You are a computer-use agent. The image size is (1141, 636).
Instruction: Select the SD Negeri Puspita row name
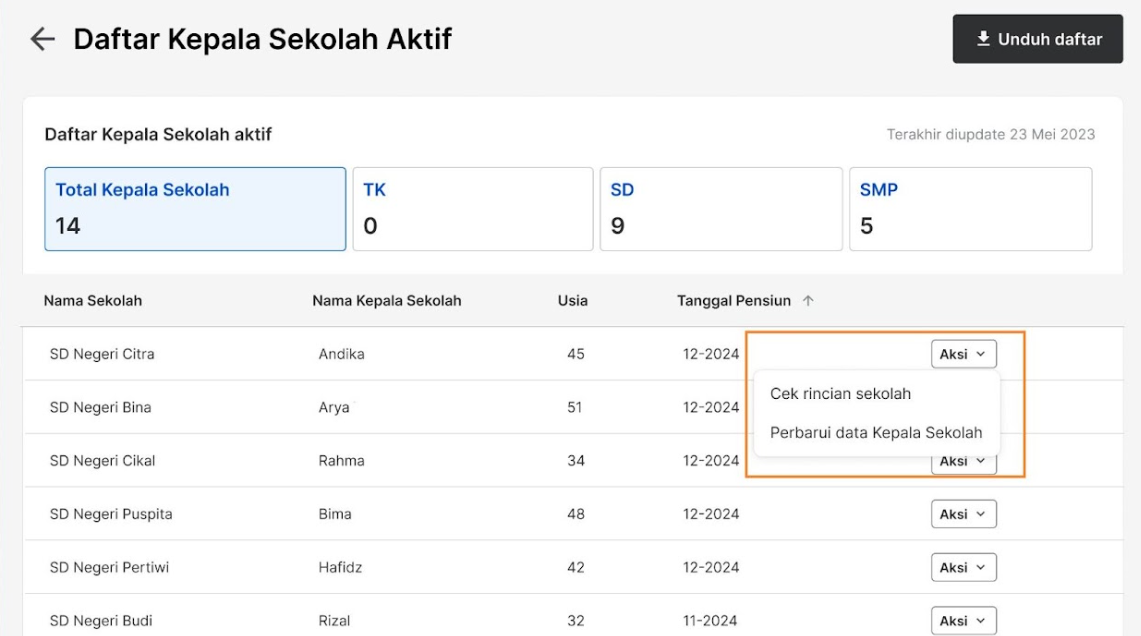[x=111, y=514]
